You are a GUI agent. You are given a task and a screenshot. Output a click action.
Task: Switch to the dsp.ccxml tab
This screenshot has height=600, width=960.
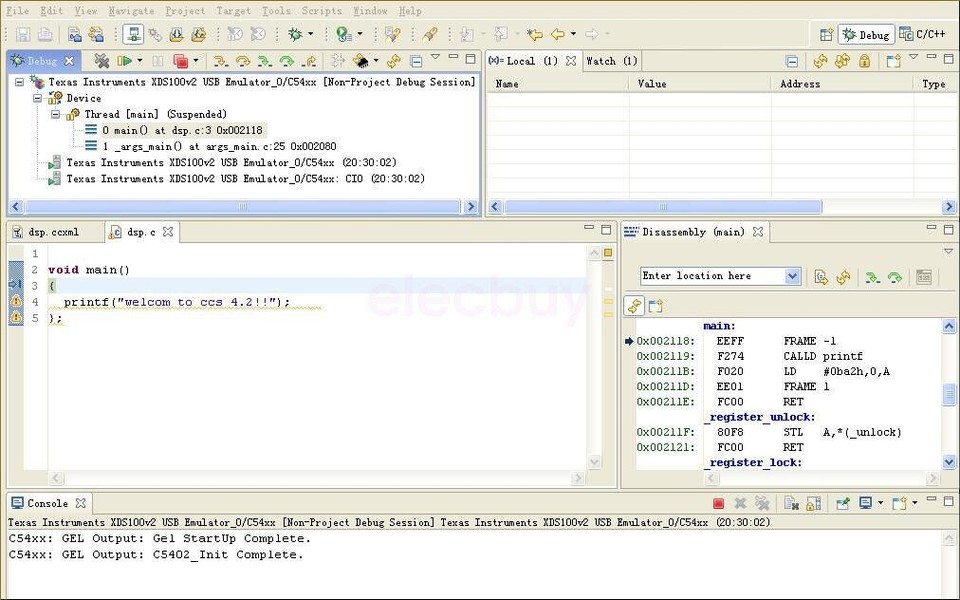(55, 232)
